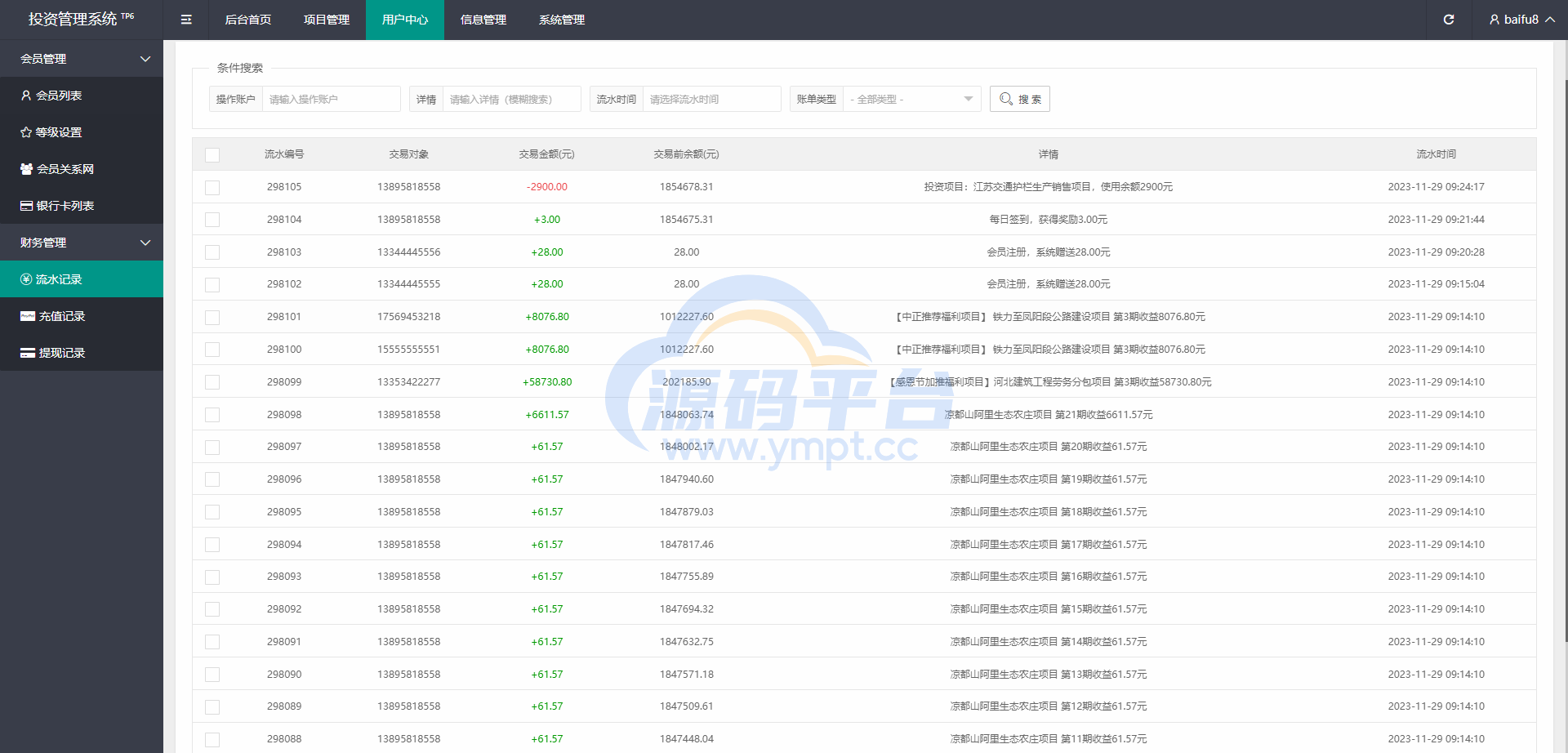Image resolution: width=1568 pixels, height=753 pixels.
Task: Click user avatar icon beside baifu8
Action: (x=1494, y=20)
